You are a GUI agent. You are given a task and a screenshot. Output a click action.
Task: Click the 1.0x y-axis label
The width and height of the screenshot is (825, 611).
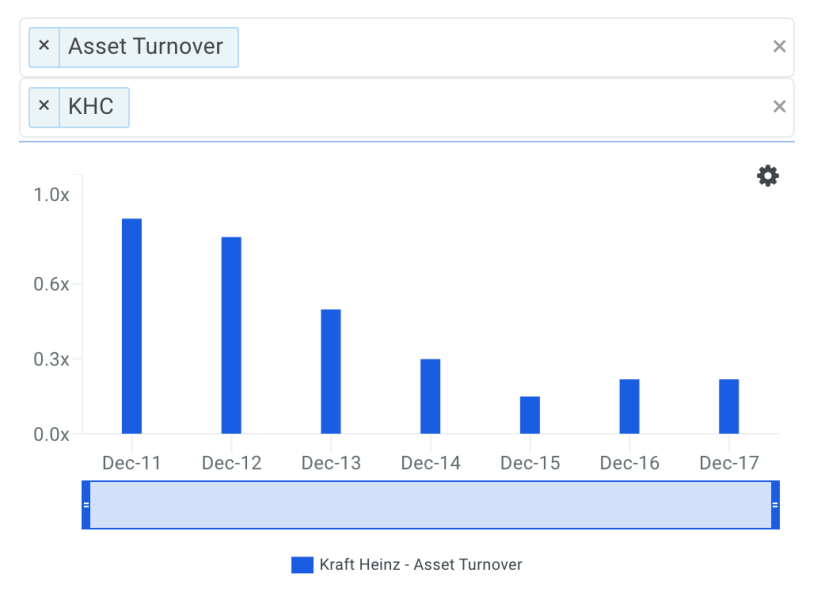point(51,195)
